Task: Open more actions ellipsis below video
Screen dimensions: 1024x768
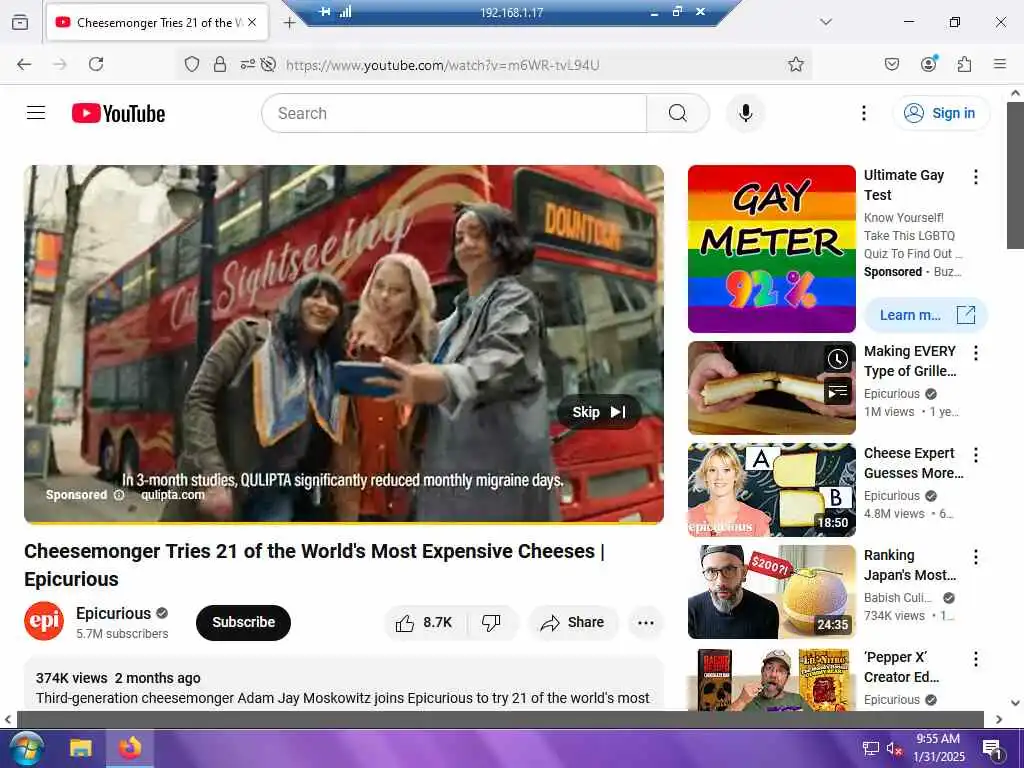Action: click(x=645, y=622)
